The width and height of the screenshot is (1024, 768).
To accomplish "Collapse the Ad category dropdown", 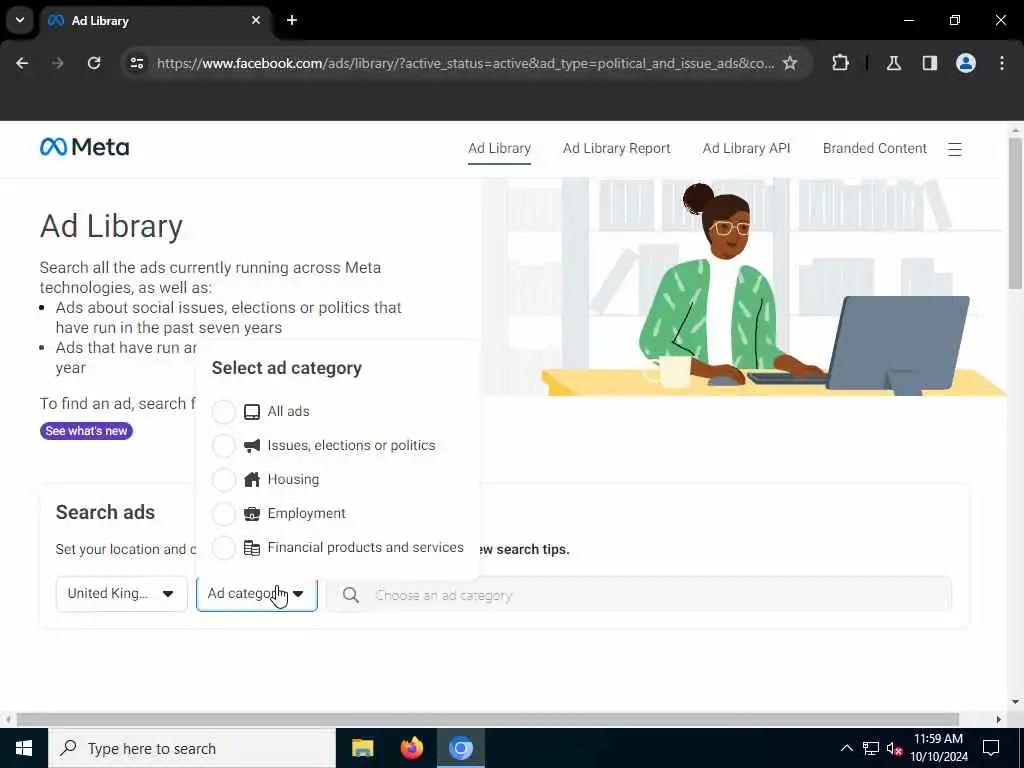I will (x=257, y=594).
